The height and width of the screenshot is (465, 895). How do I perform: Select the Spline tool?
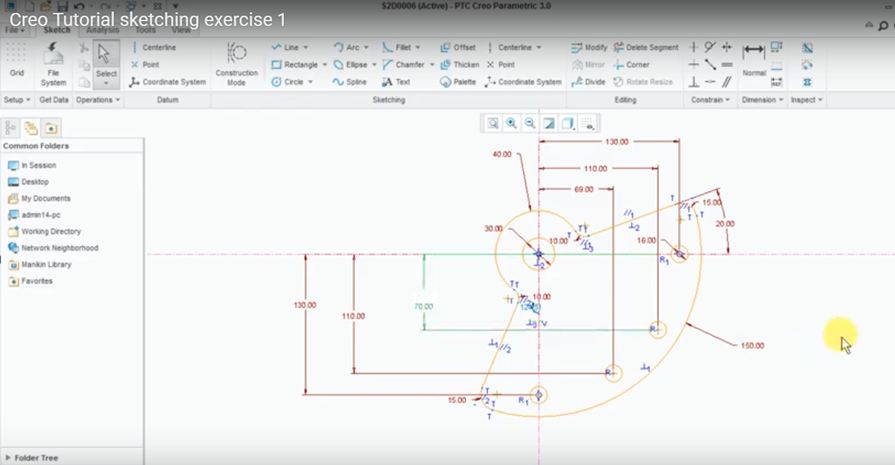tap(349, 82)
